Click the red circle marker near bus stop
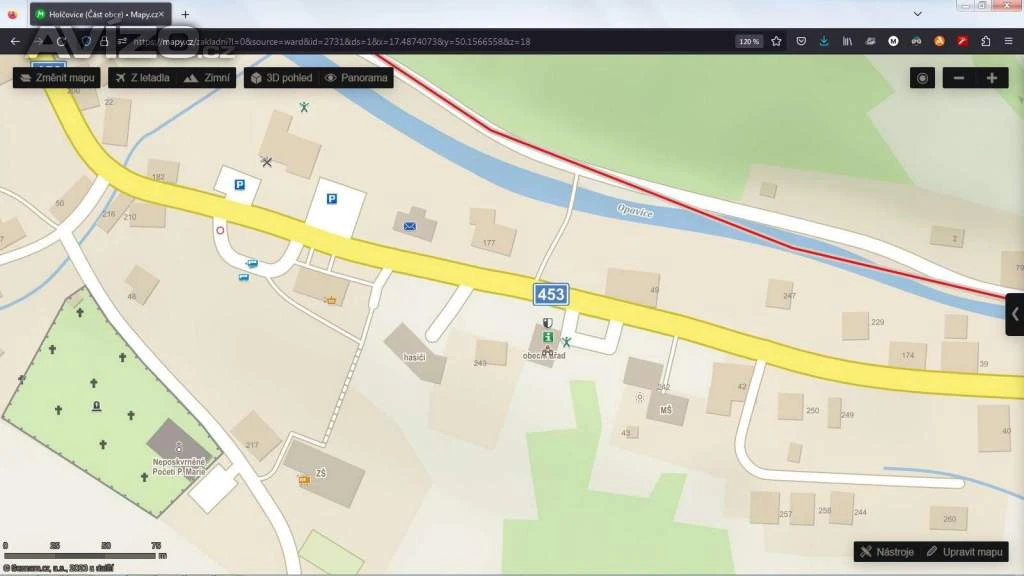 220,231
